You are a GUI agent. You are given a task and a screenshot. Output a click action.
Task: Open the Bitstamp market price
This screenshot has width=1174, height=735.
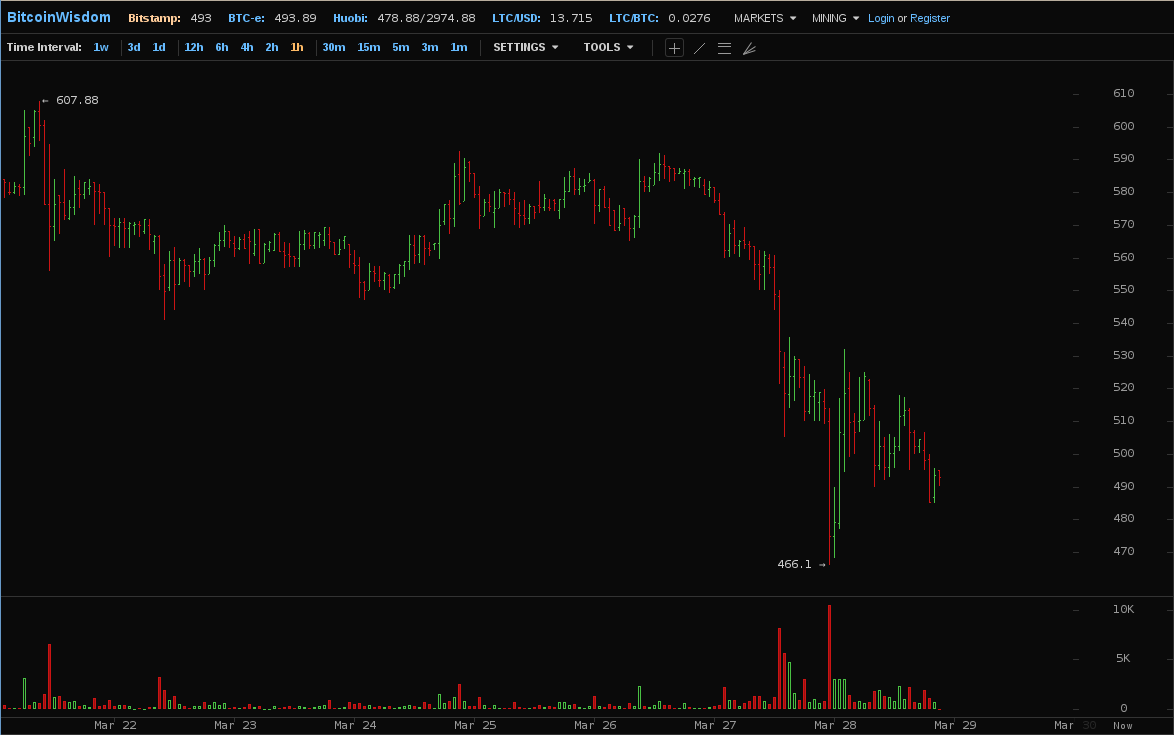(x=169, y=18)
